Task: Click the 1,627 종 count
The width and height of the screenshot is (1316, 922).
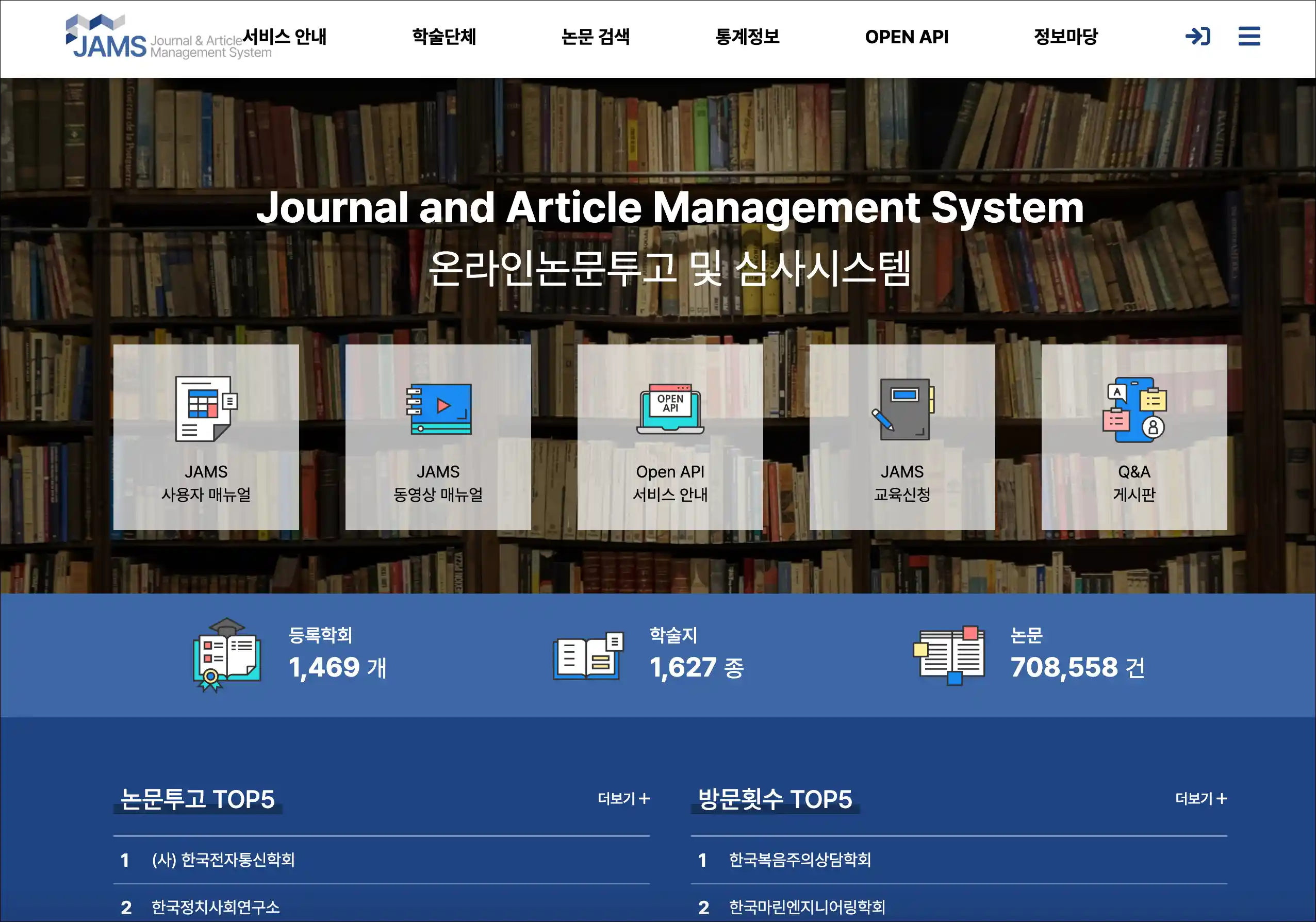Action: pos(696,668)
